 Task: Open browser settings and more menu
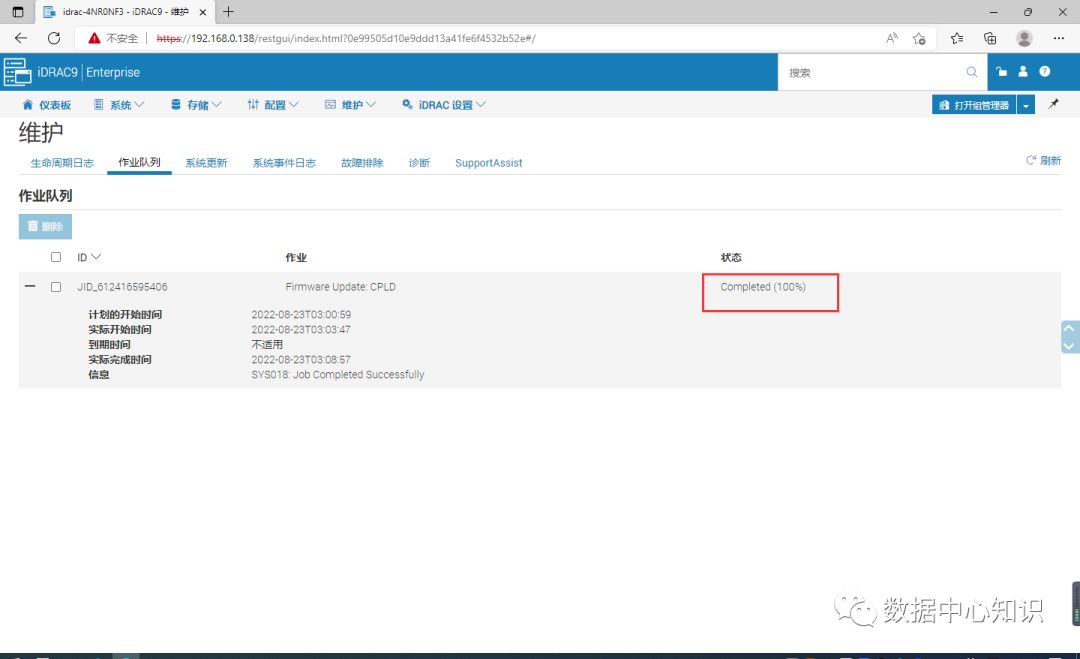pos(1059,39)
